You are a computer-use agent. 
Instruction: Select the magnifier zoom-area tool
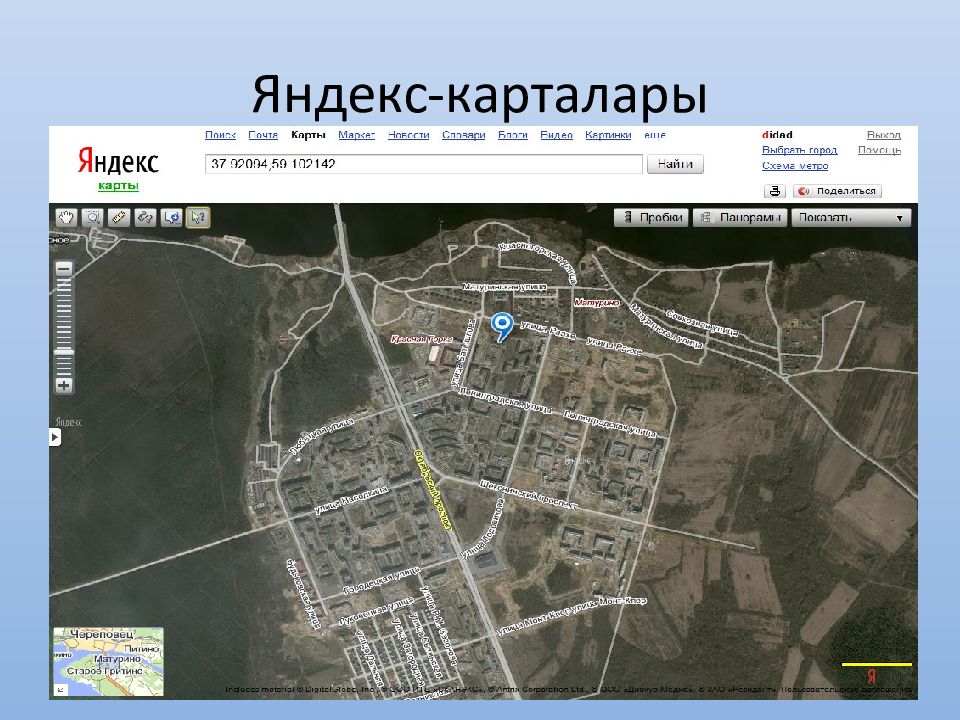pos(92,217)
